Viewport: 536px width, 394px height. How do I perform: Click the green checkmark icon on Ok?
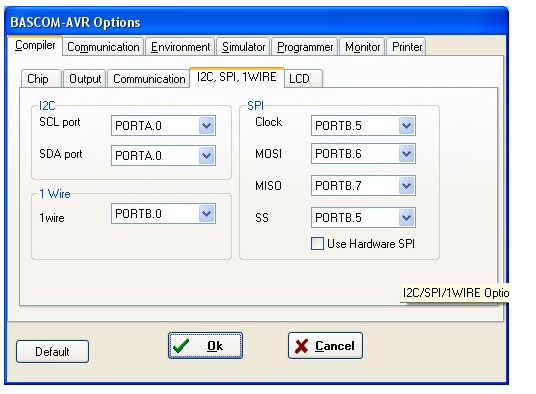[181, 346]
